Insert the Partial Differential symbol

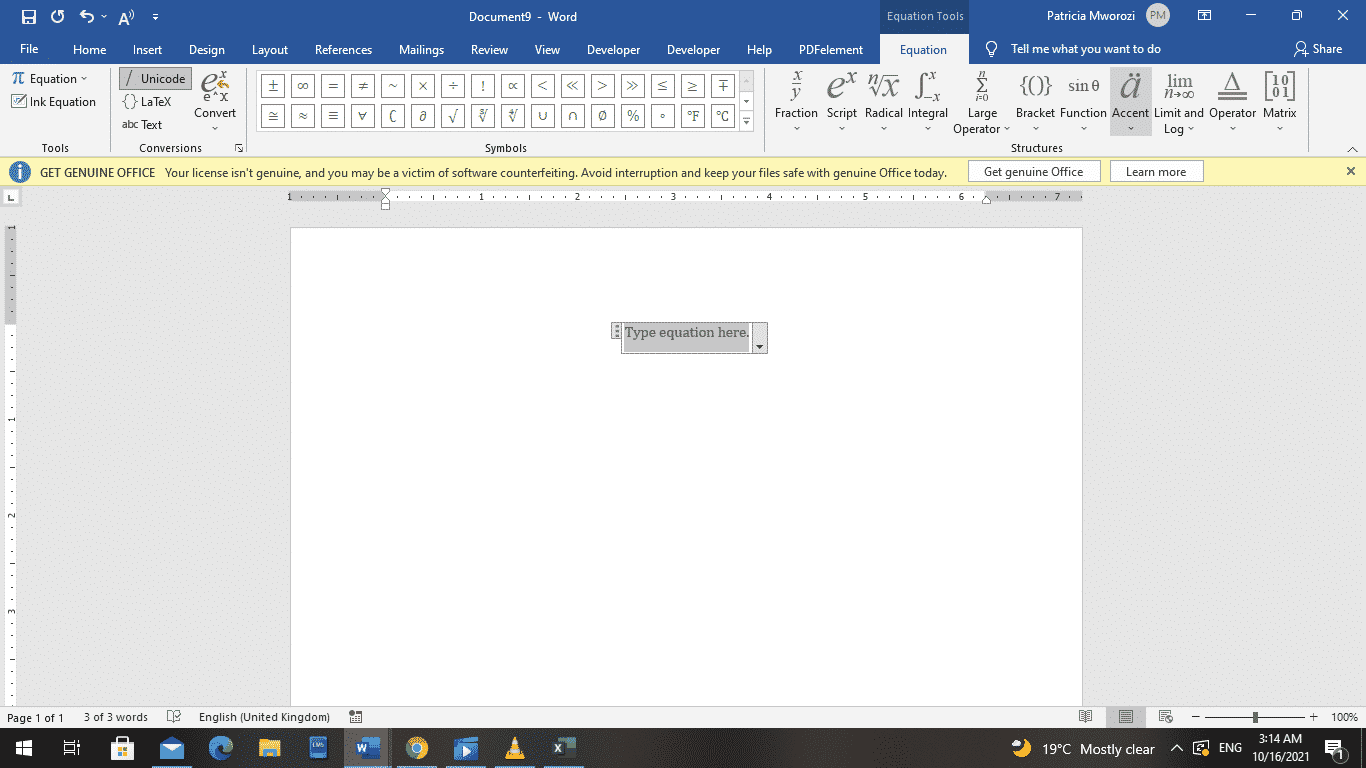422,116
